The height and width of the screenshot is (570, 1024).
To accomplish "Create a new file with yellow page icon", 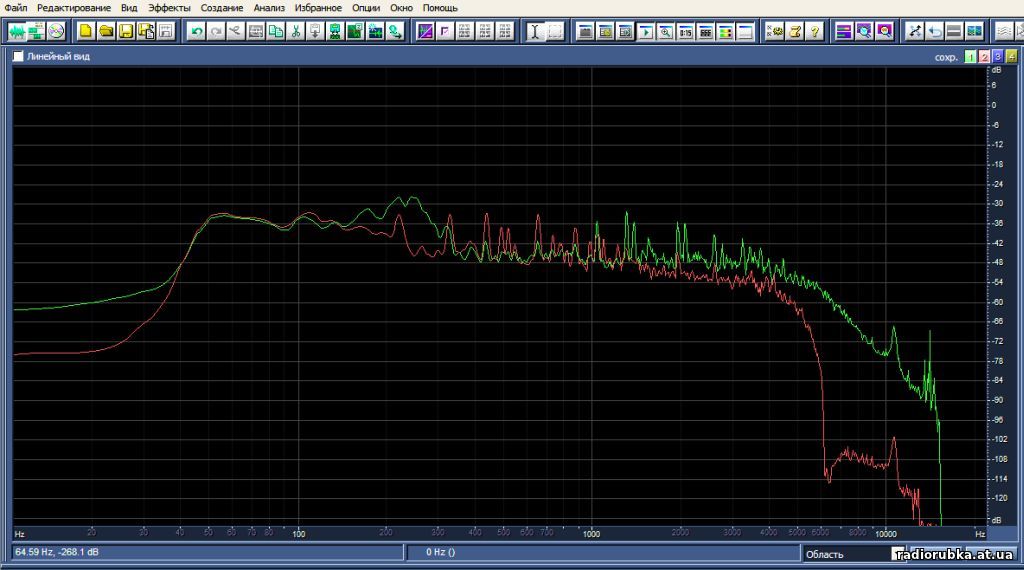I will (86, 31).
